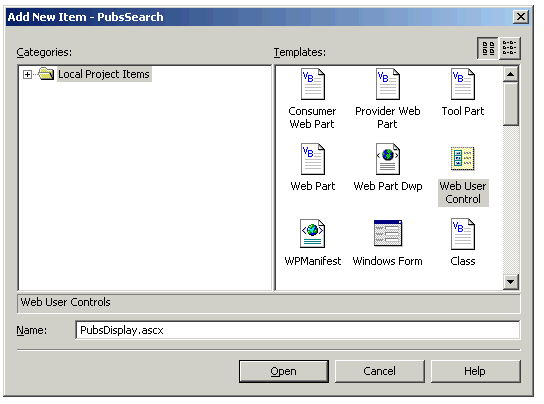Click the Open button
Viewport: 544px width, 404px height.
(283, 371)
